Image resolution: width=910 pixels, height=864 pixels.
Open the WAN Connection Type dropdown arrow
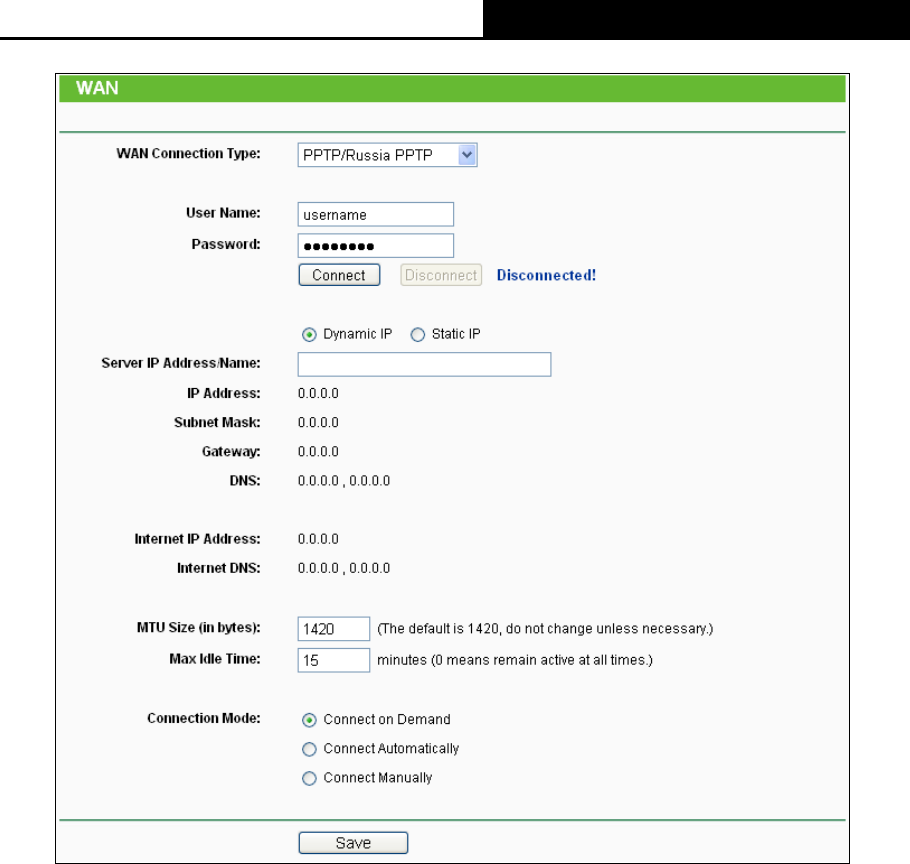(467, 155)
